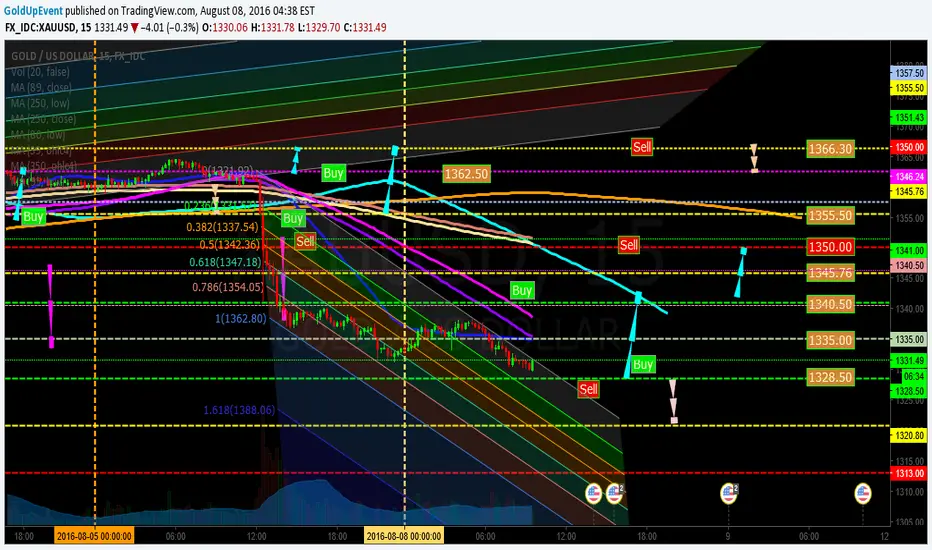932x550 pixels.
Task: Click the 1357.50 price axis tag
Action: [x=909, y=73]
